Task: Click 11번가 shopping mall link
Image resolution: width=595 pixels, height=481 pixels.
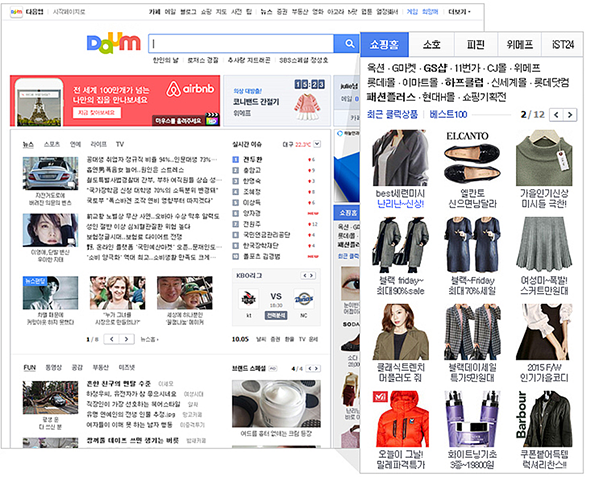Action: 467,68
